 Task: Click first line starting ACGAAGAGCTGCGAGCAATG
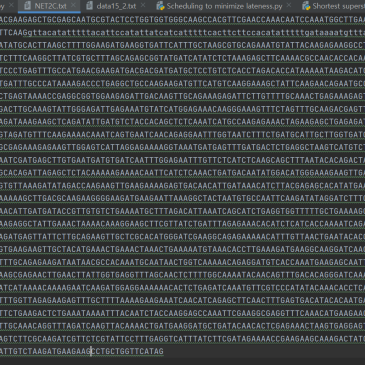[182, 20]
